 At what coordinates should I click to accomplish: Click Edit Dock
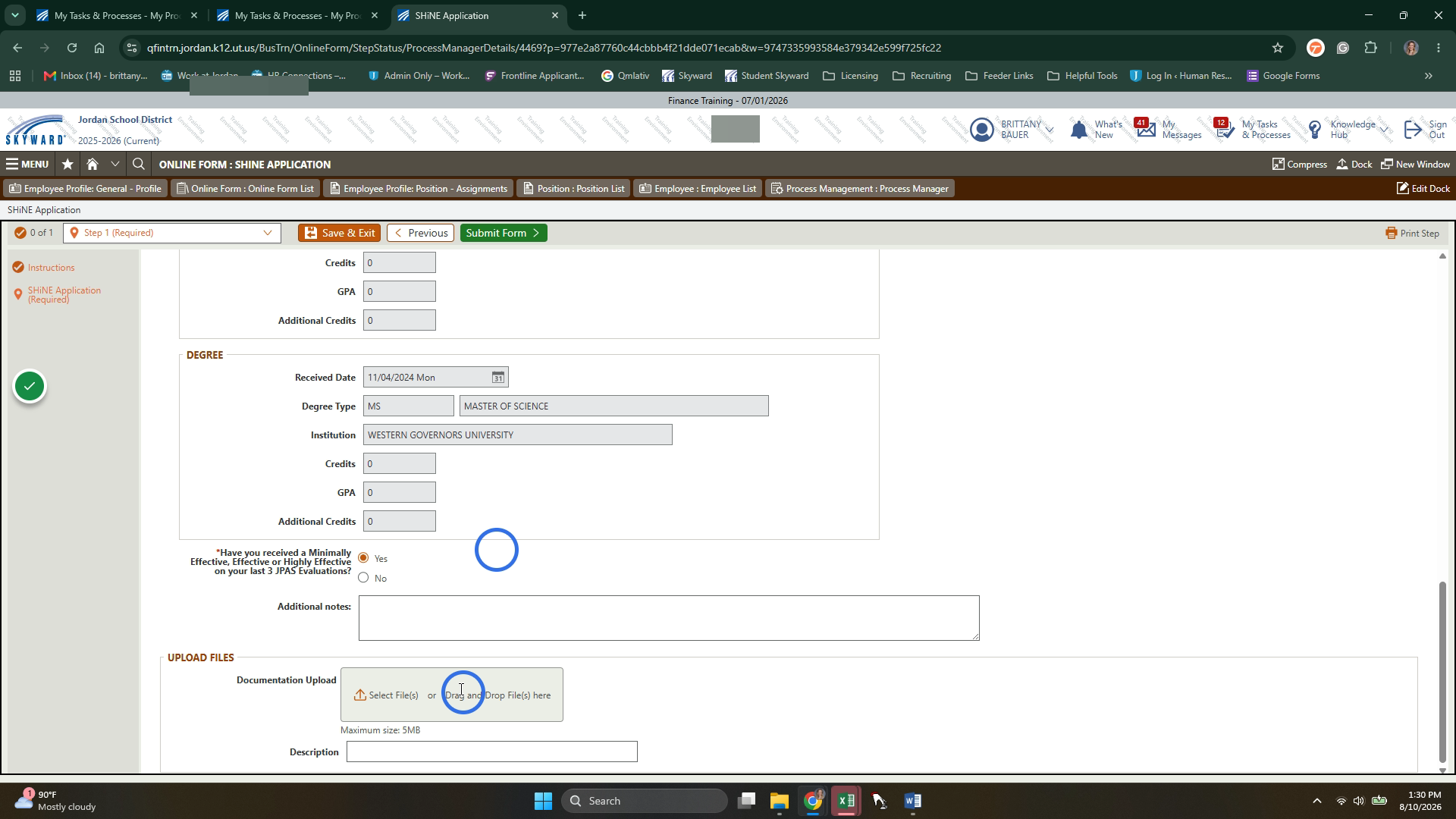pyautogui.click(x=1423, y=188)
